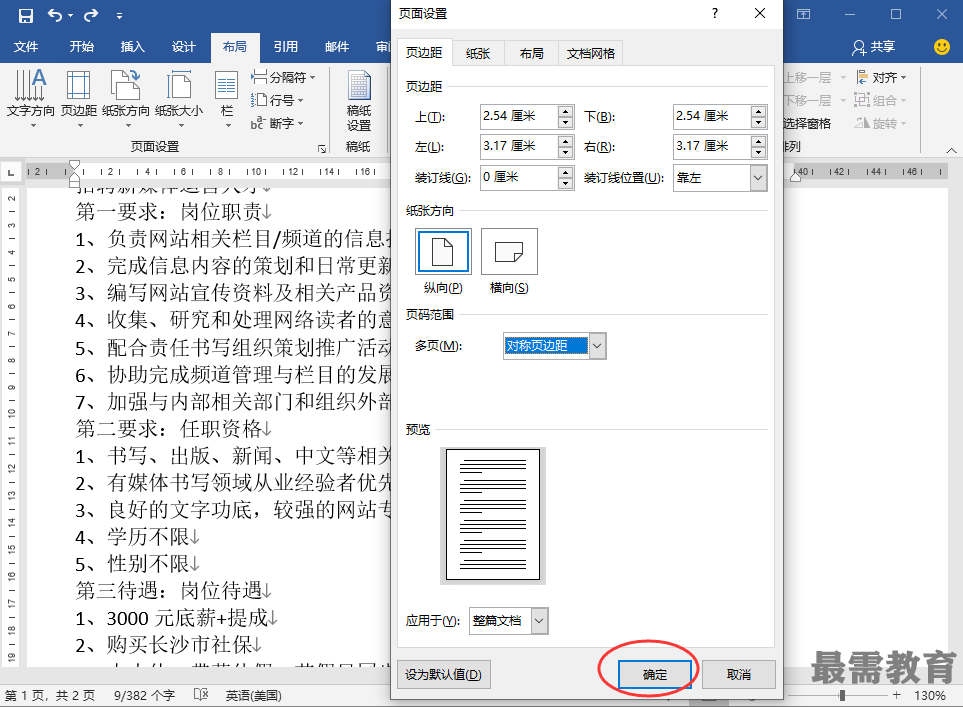Click the 英语(美国) language indicator

click(x=254, y=695)
